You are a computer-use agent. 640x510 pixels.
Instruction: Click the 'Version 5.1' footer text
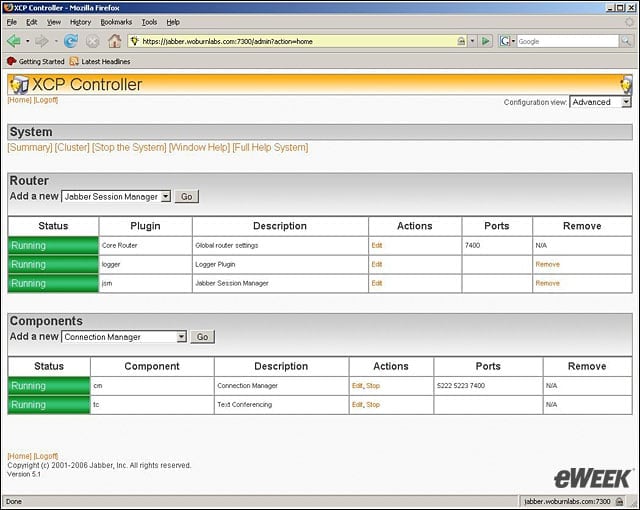24,474
